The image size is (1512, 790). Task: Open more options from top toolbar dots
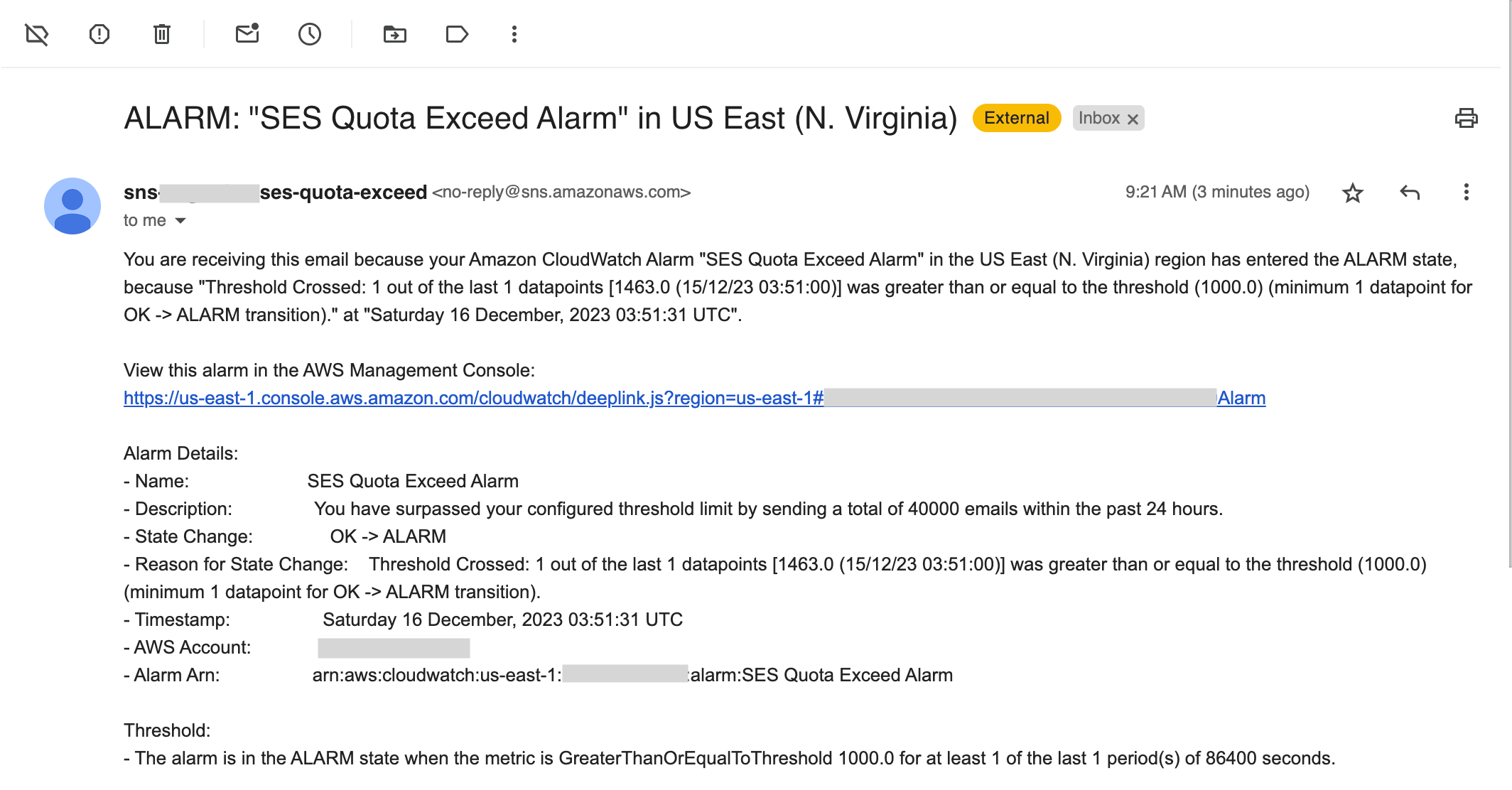click(x=514, y=33)
